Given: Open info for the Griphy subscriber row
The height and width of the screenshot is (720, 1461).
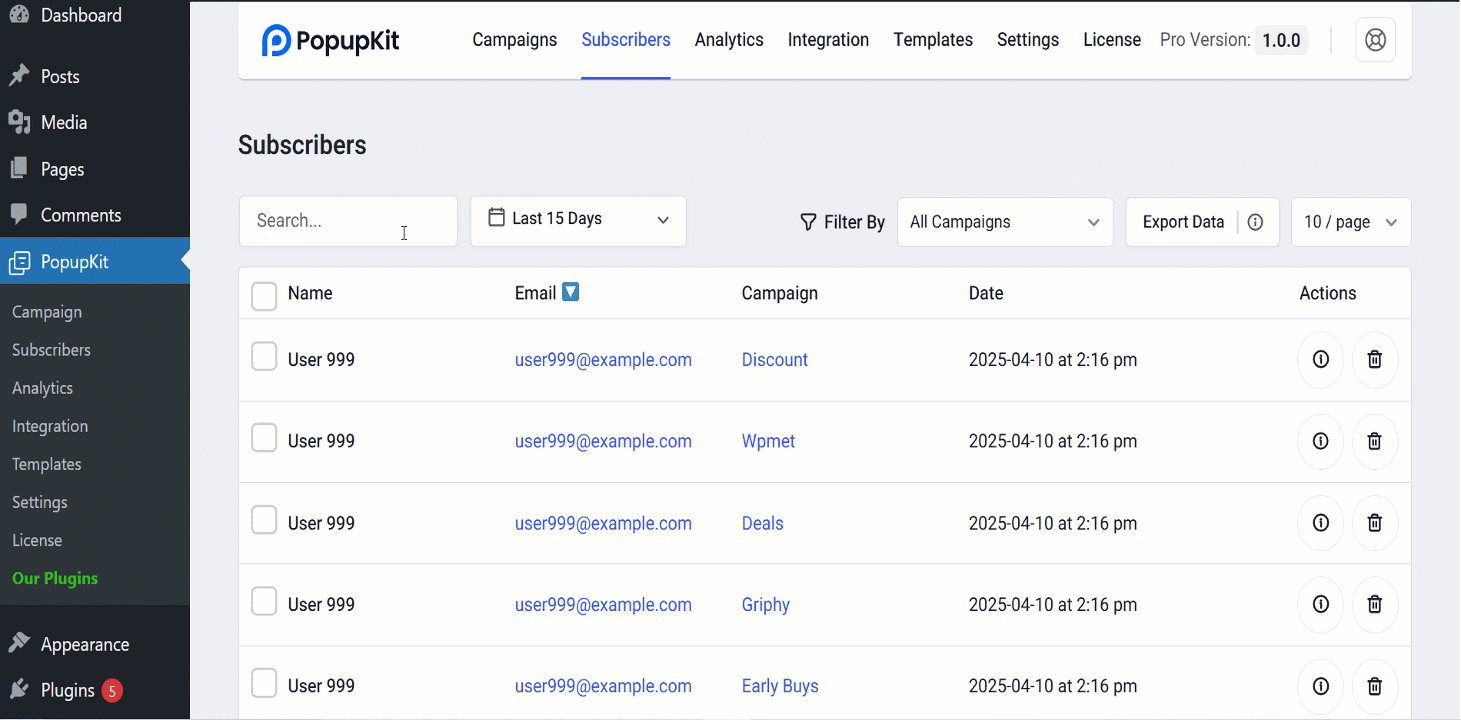Looking at the screenshot, I should click(1320, 604).
